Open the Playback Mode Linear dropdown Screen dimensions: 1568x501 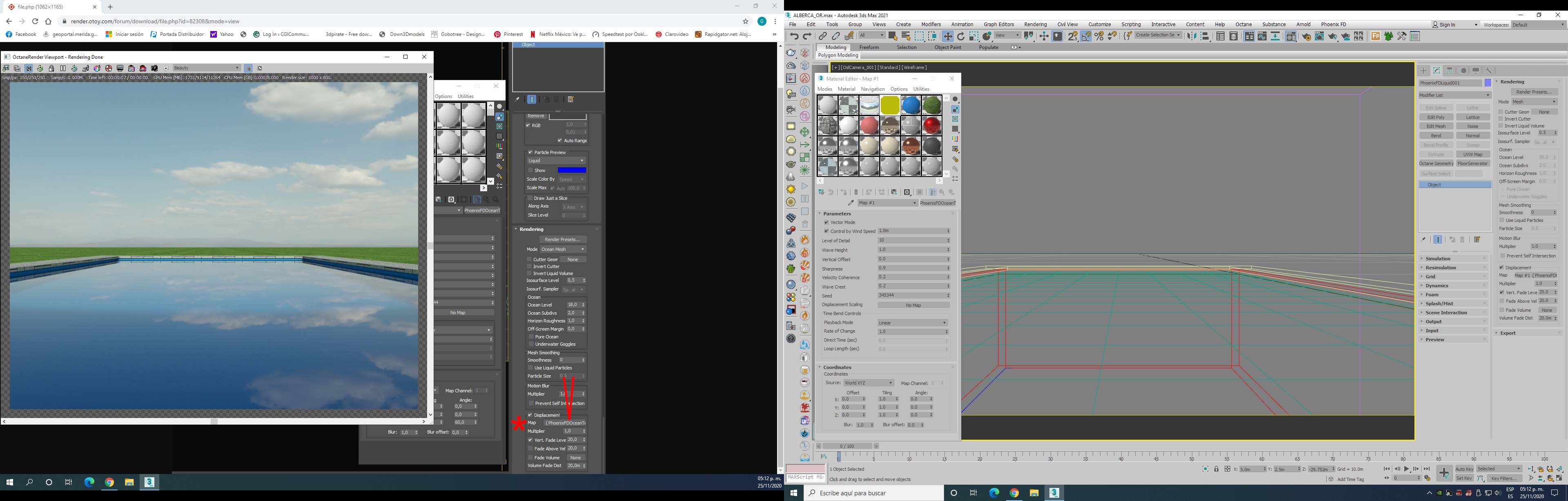[913, 323]
